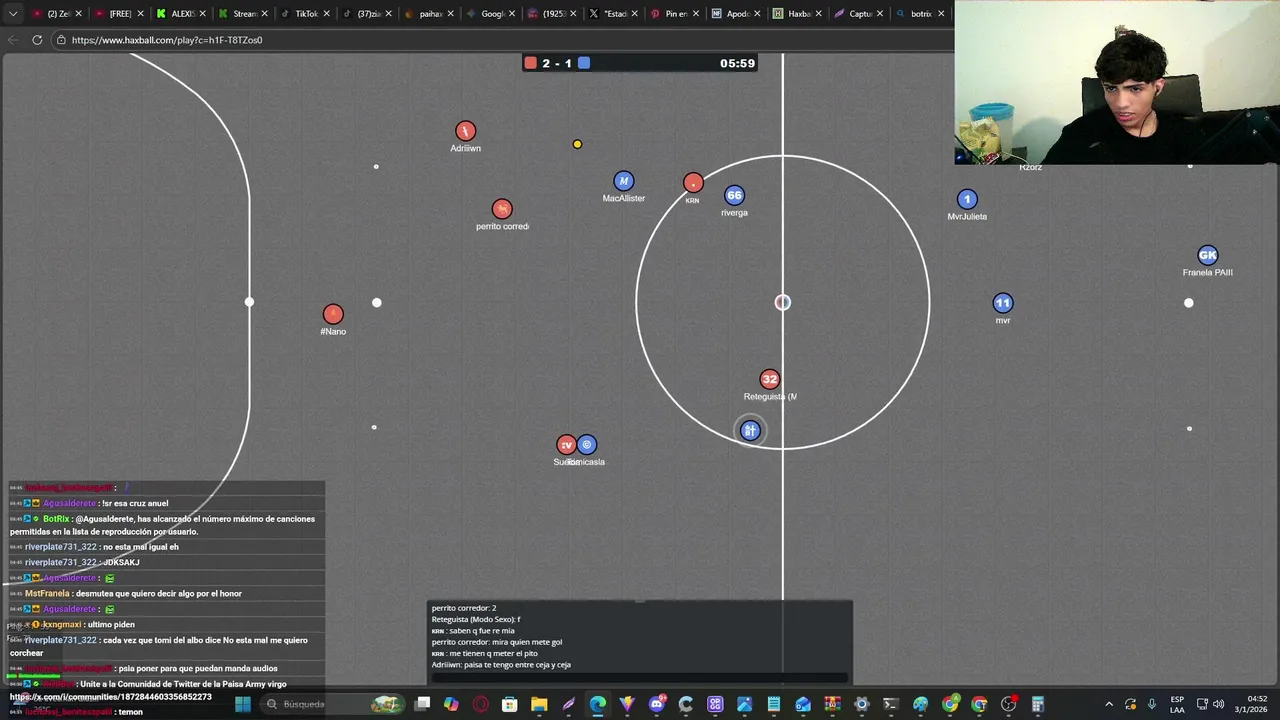Click blue GK player Franela PAIII

tap(1208, 255)
